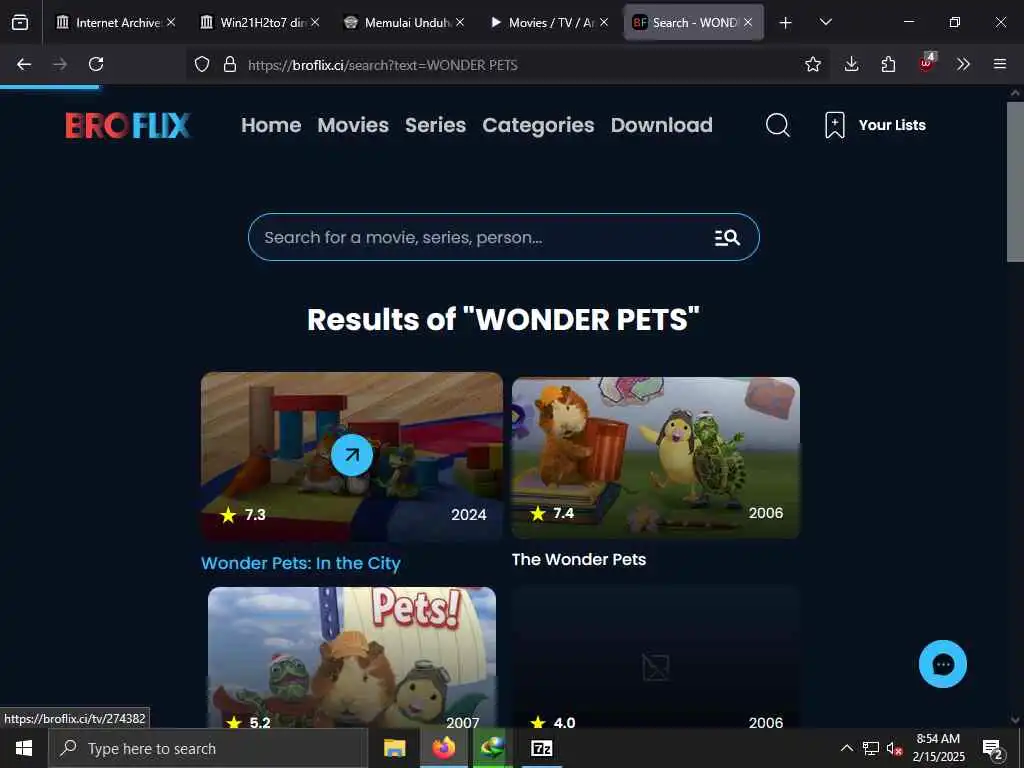
Task: Click the 7.3 rating on In the City
Action: click(243, 515)
